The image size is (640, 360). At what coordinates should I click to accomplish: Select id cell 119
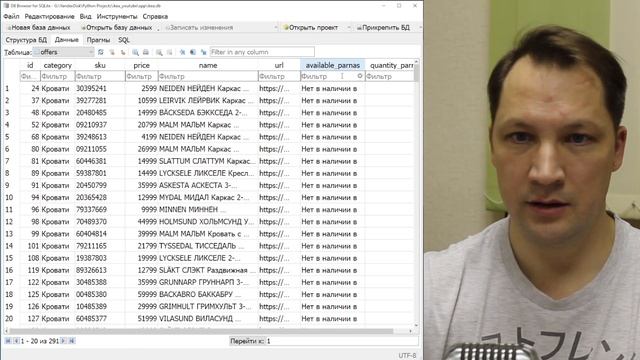(30, 270)
